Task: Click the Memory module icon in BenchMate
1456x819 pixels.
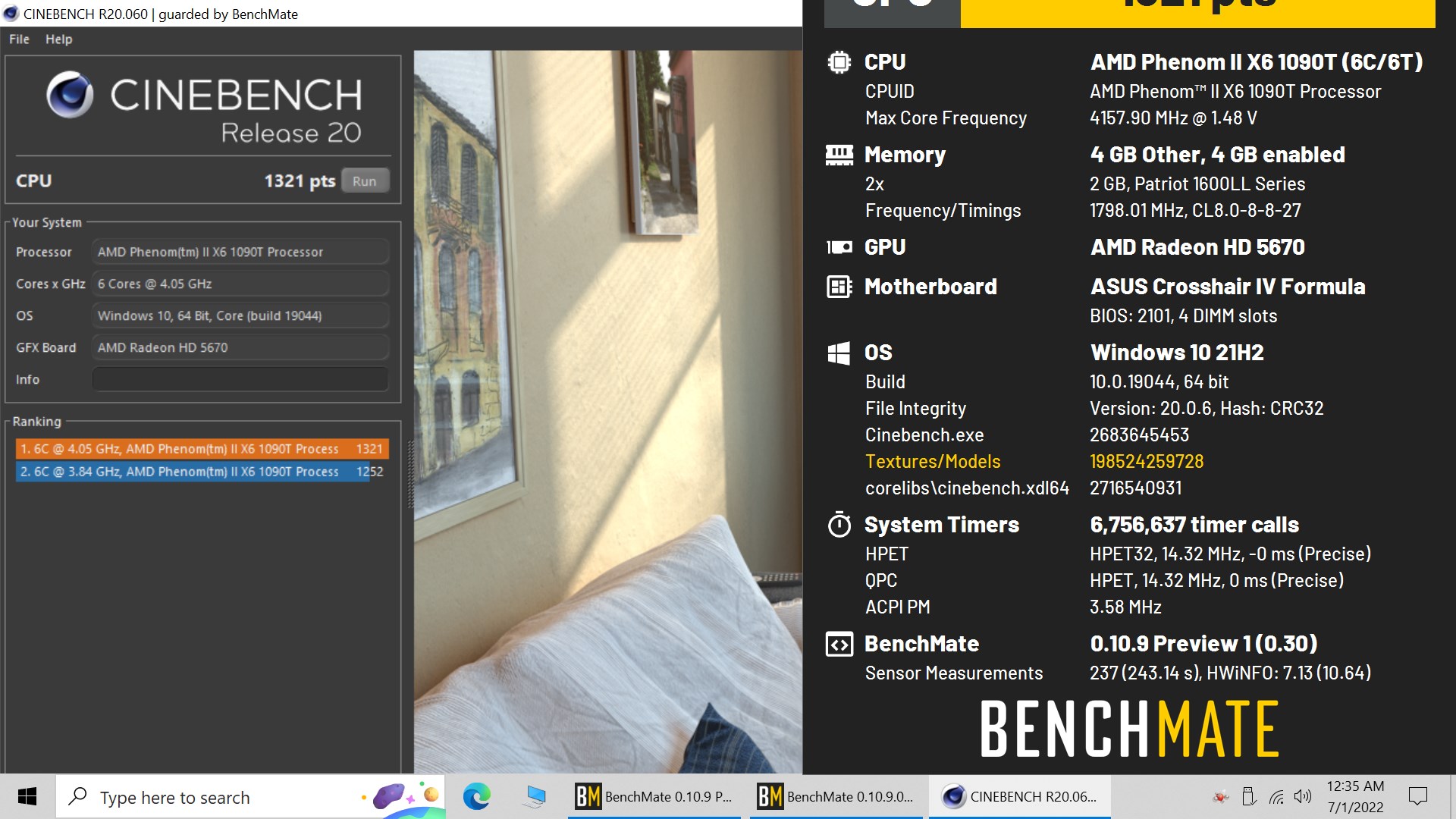Action: tap(839, 155)
